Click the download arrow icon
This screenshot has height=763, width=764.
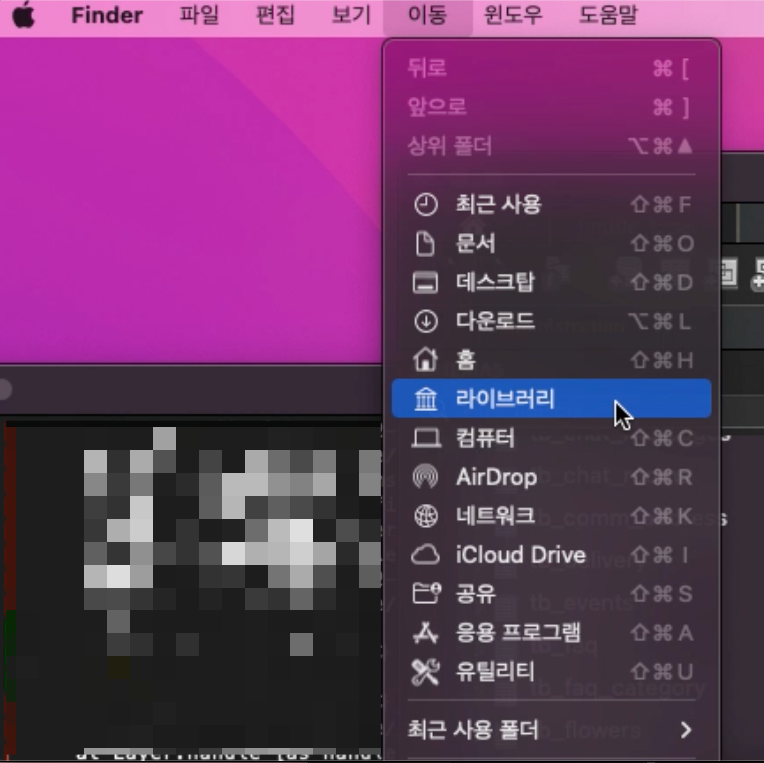point(426,321)
